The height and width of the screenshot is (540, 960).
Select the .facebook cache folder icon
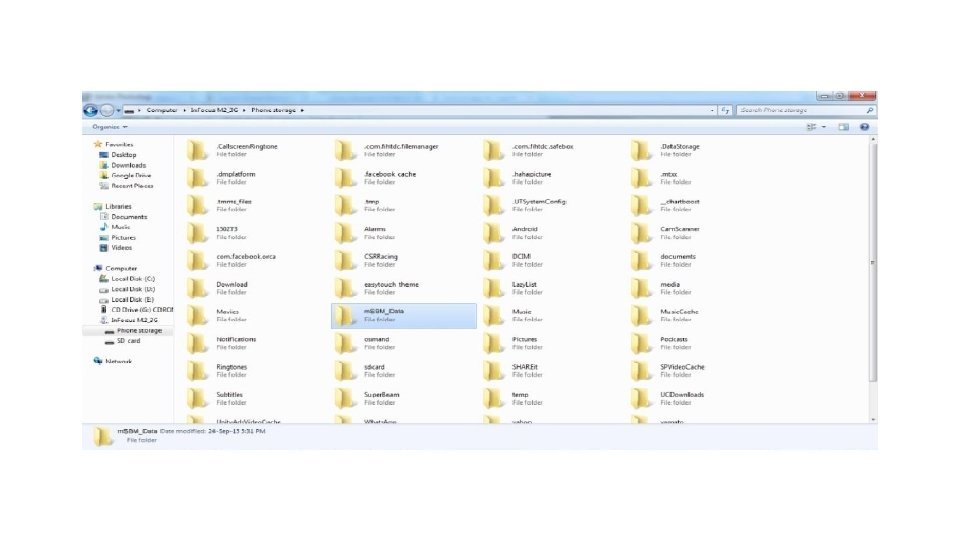[x=345, y=178]
